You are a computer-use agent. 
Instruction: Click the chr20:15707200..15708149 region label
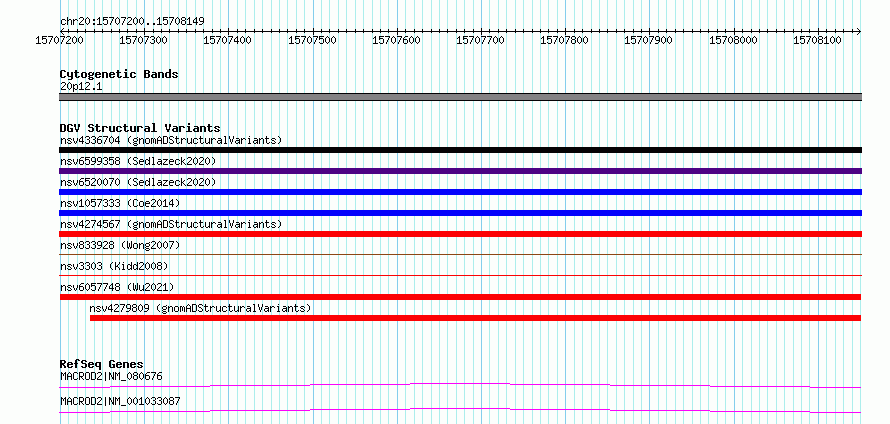[x=132, y=21]
